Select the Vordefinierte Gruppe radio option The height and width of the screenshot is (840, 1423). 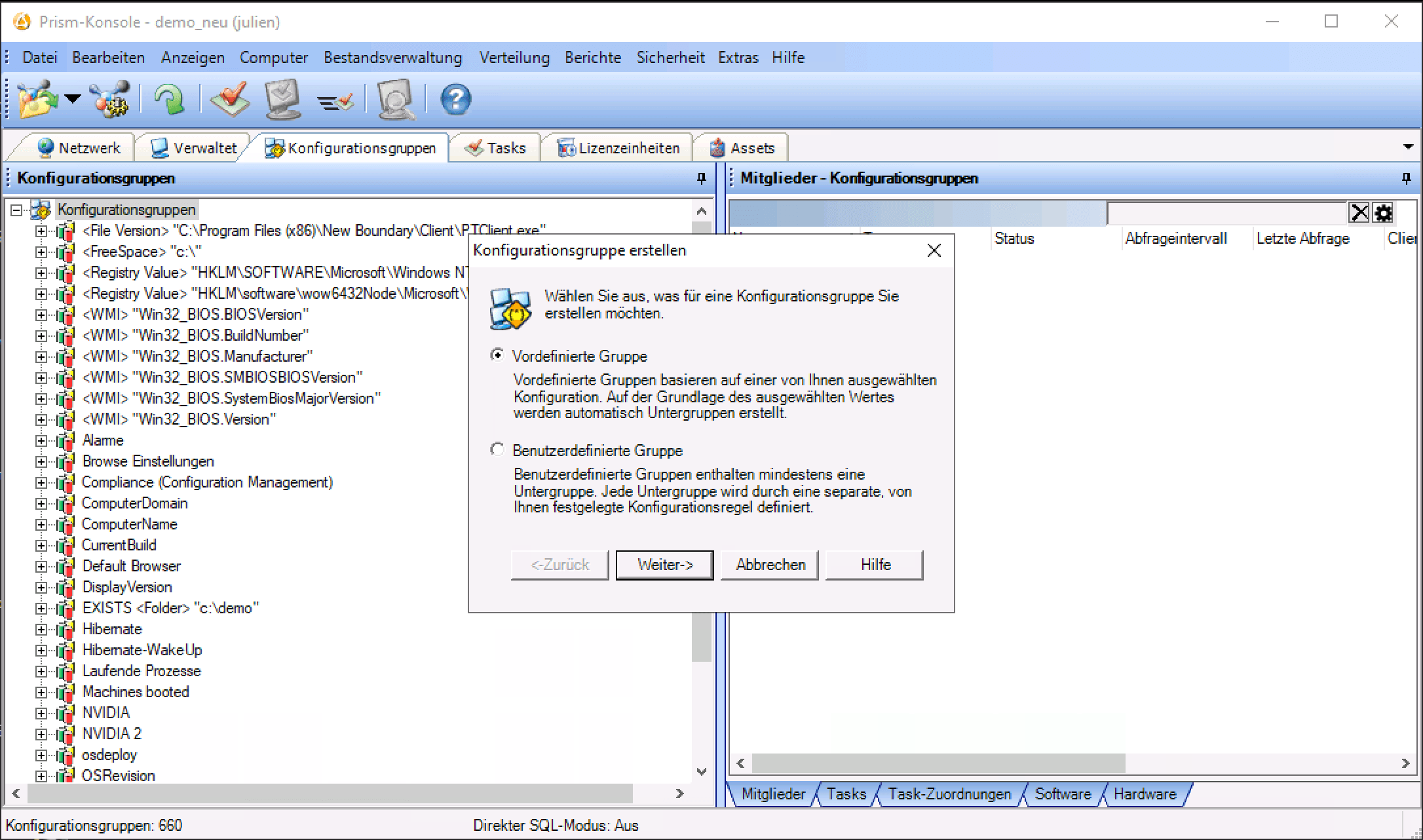pos(498,355)
